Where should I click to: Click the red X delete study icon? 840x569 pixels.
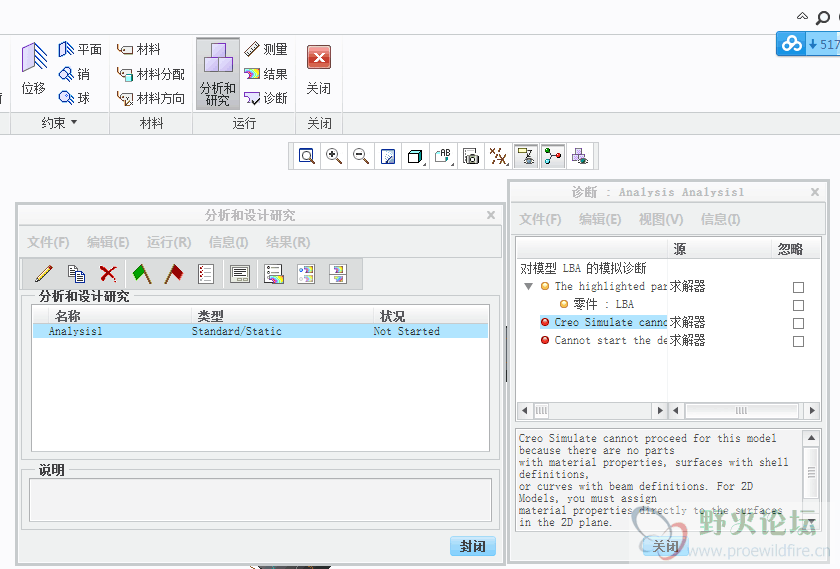pyautogui.click(x=108, y=274)
